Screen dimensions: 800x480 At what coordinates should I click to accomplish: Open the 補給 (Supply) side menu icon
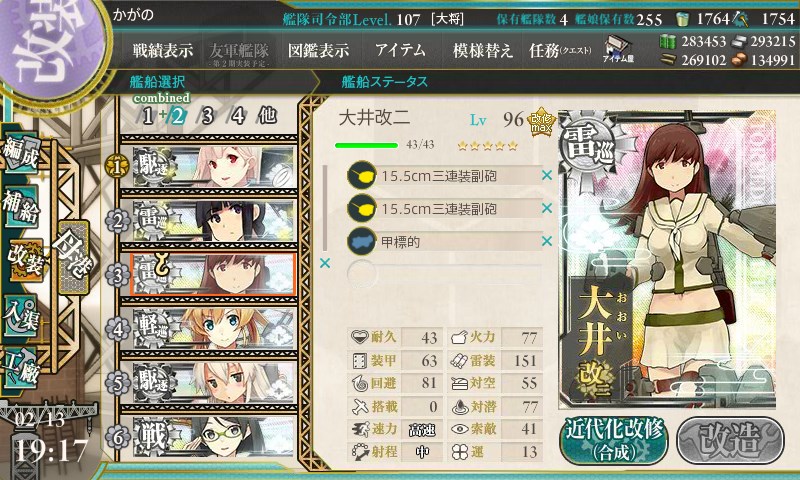click(21, 207)
